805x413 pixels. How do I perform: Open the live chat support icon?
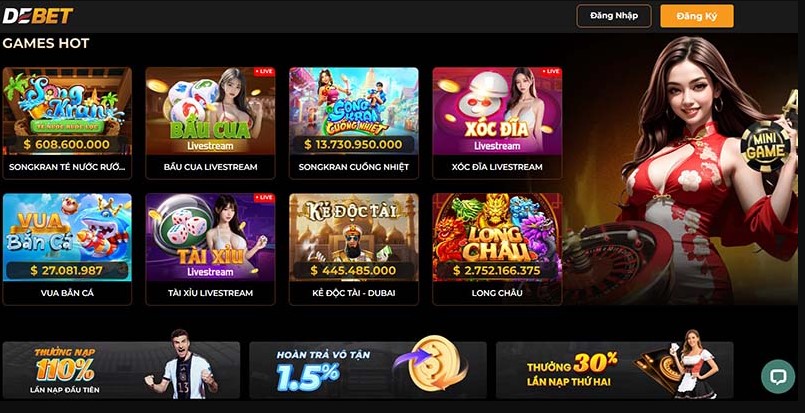pos(778,377)
